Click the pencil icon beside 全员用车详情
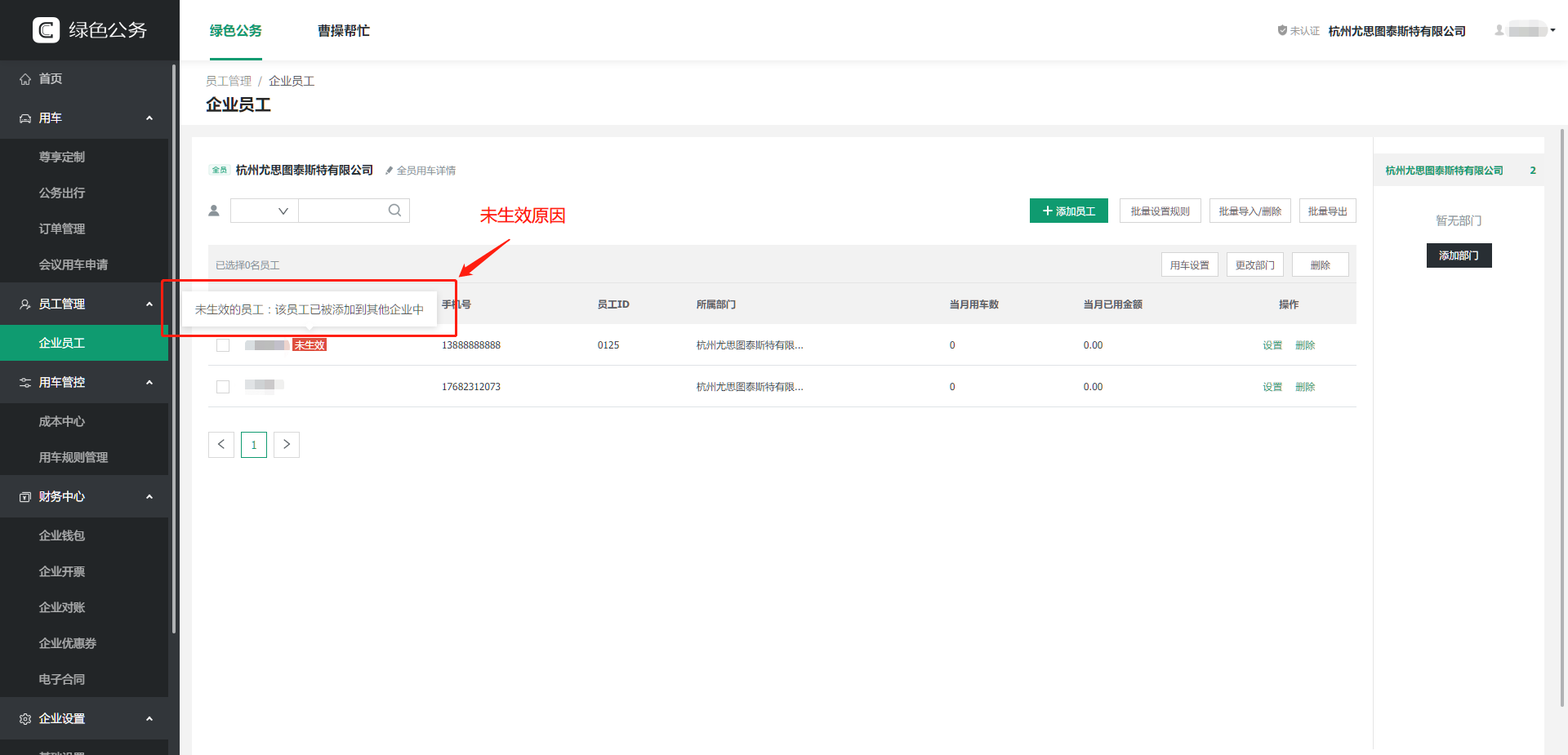This screenshot has height=755, width=1568. coord(390,171)
